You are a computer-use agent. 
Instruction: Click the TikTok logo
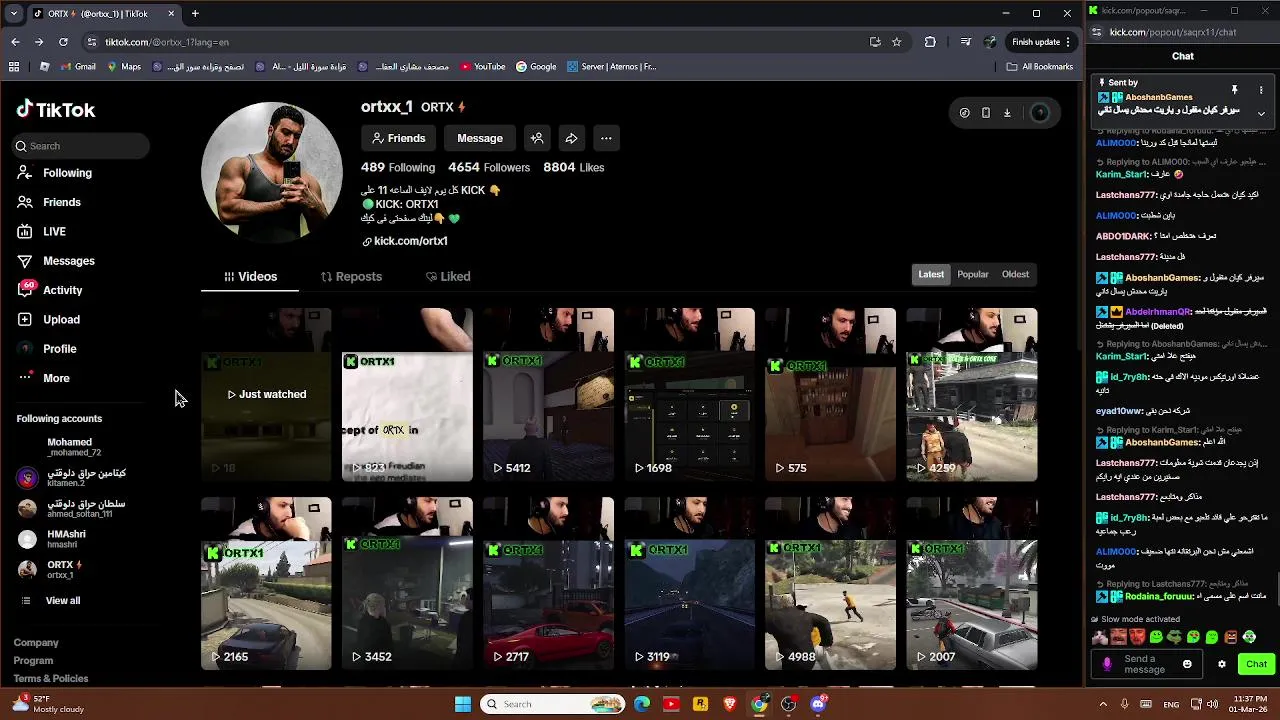(x=56, y=110)
